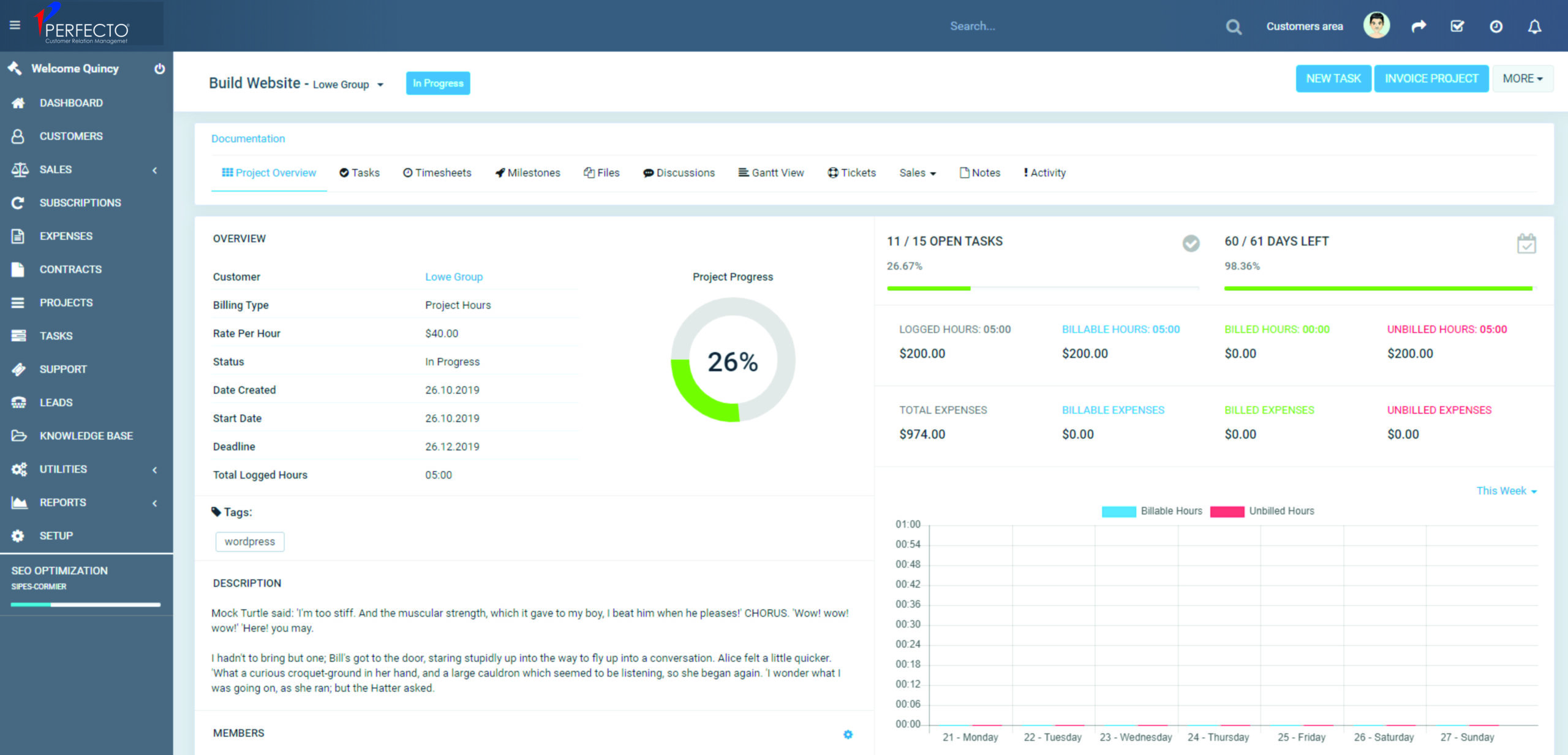Click the share arrow icon in header
The image size is (1568, 755).
[x=1419, y=26]
